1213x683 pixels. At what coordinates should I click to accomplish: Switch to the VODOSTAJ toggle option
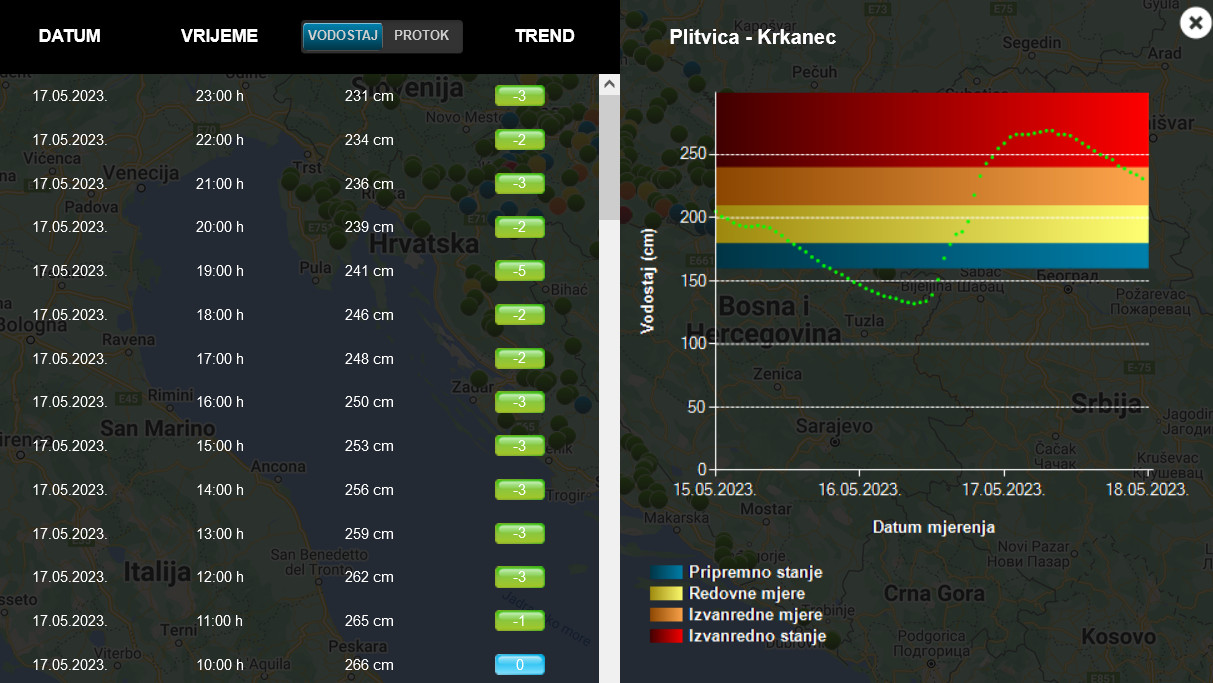coord(343,36)
